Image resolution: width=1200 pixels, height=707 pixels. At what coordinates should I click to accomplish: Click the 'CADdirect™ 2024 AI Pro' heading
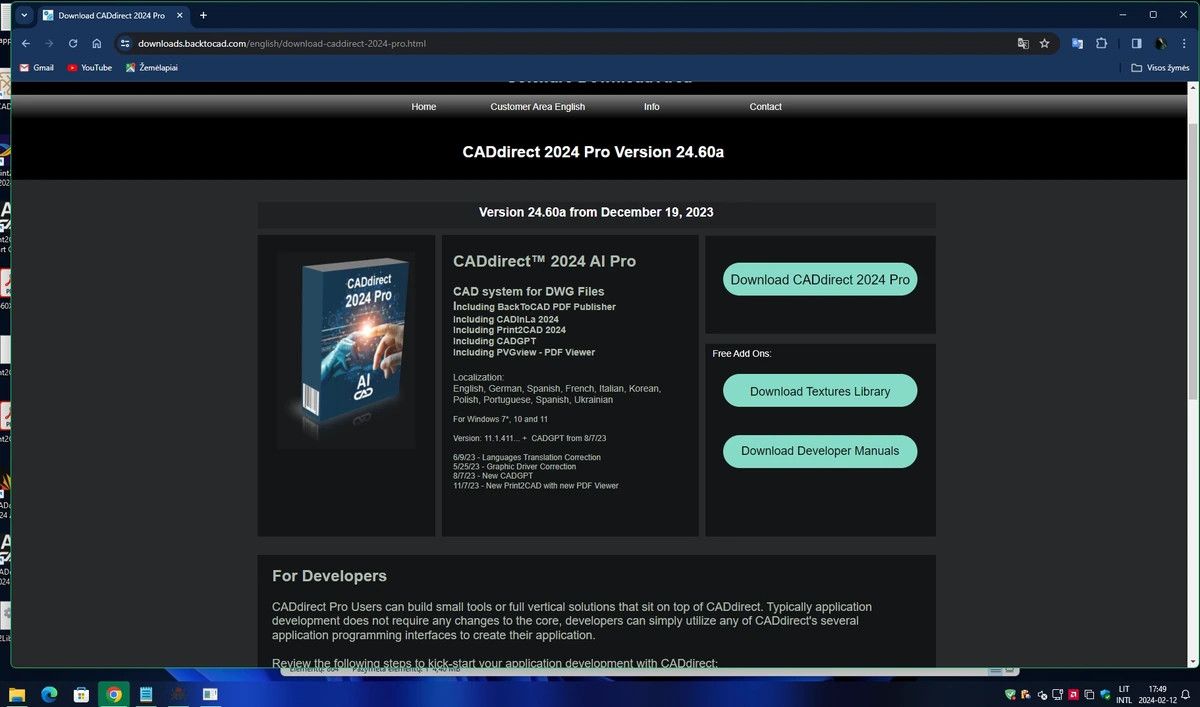544,261
